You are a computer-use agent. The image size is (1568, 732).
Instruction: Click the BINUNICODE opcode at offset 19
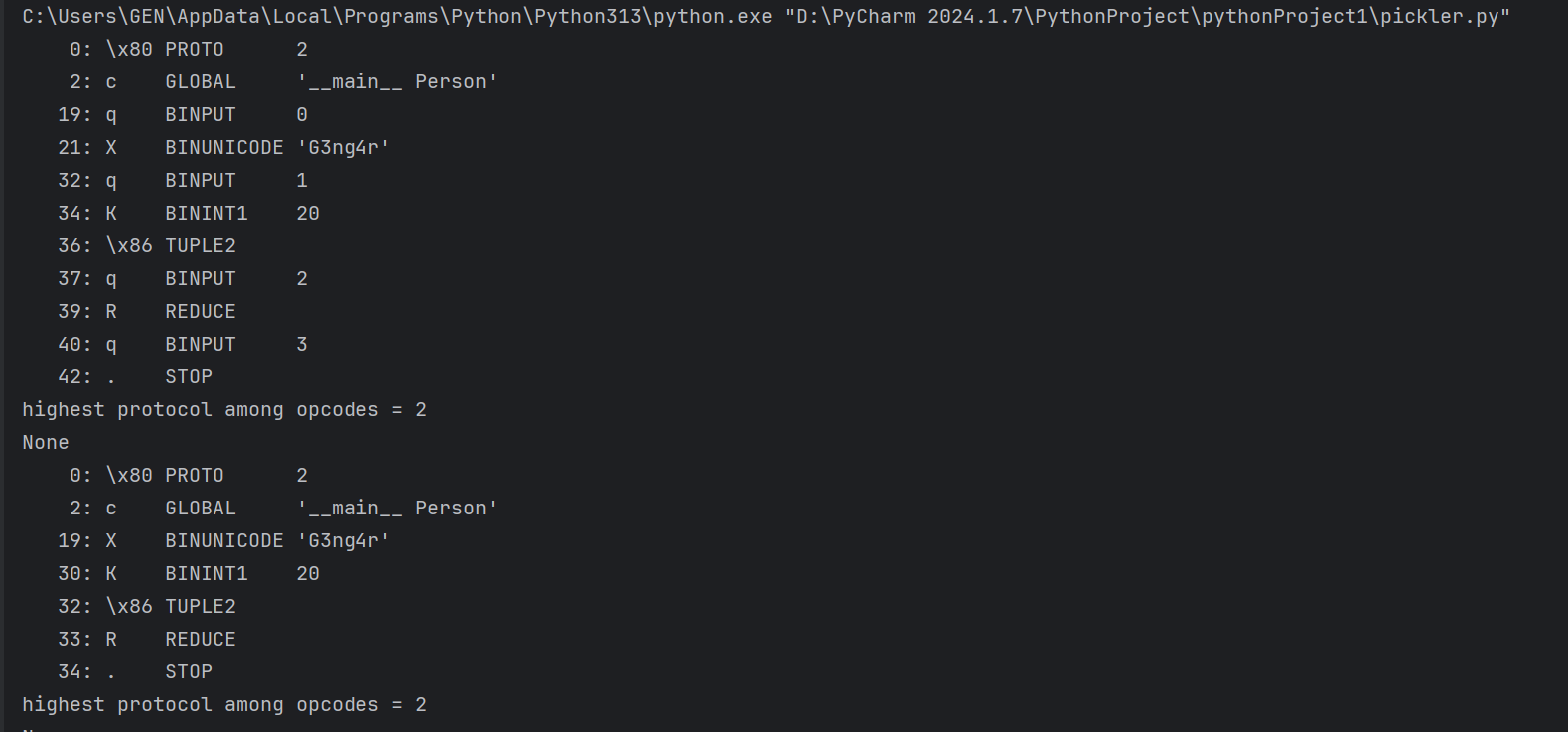(x=224, y=541)
